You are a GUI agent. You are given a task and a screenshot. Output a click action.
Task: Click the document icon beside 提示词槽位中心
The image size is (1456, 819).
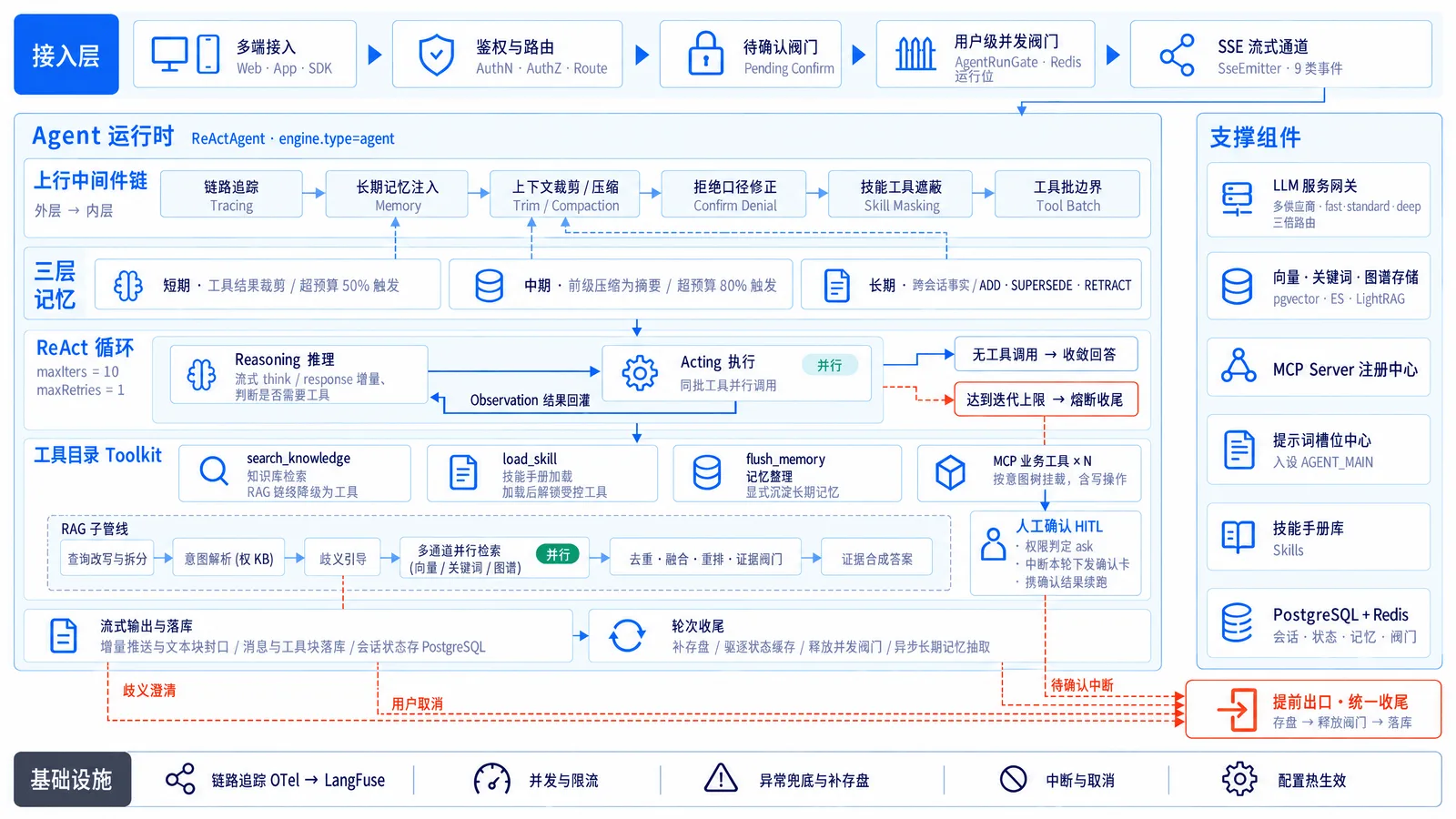point(1239,450)
